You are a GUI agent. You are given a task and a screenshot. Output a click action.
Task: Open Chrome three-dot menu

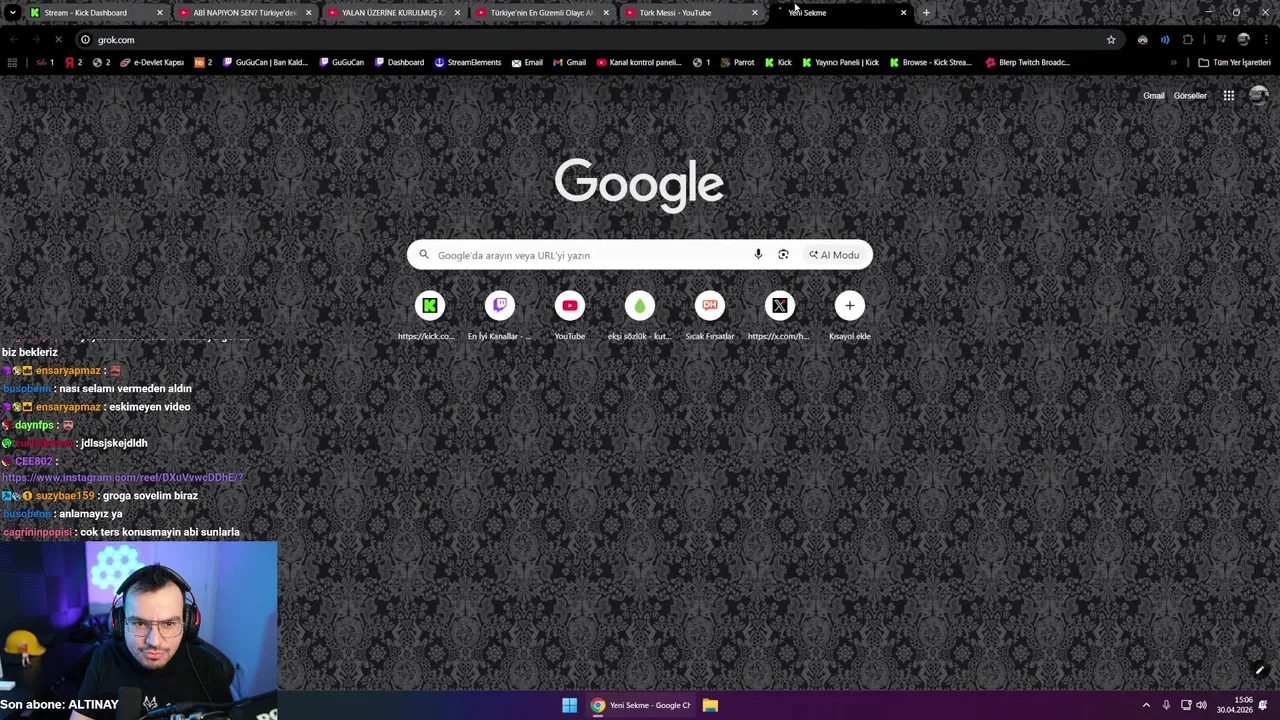pyautogui.click(x=1265, y=40)
